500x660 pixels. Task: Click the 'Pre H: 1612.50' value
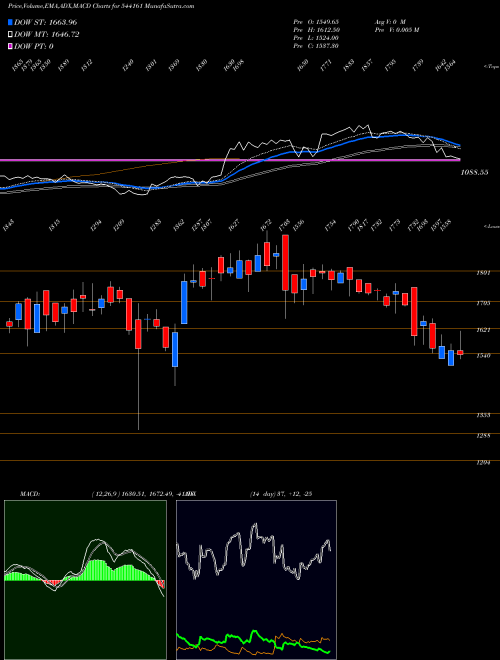(316, 30)
